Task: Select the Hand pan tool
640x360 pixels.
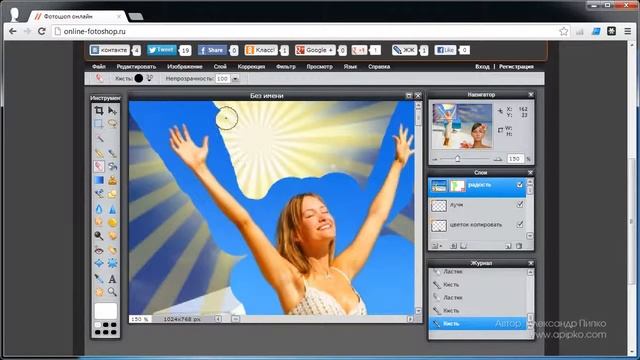Action: (99, 292)
